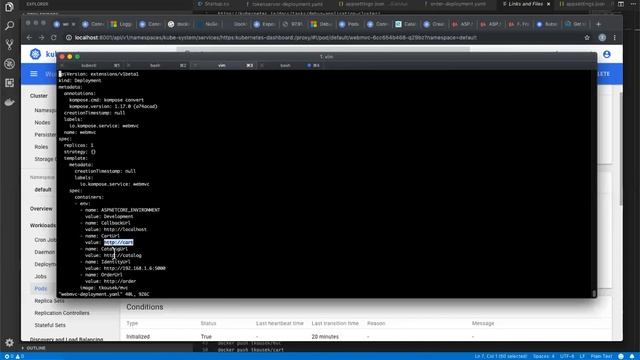Image resolution: width=640 pixels, height=360 pixels.
Task: Open VS Code Search in the activity bar
Action: pos(9,26)
